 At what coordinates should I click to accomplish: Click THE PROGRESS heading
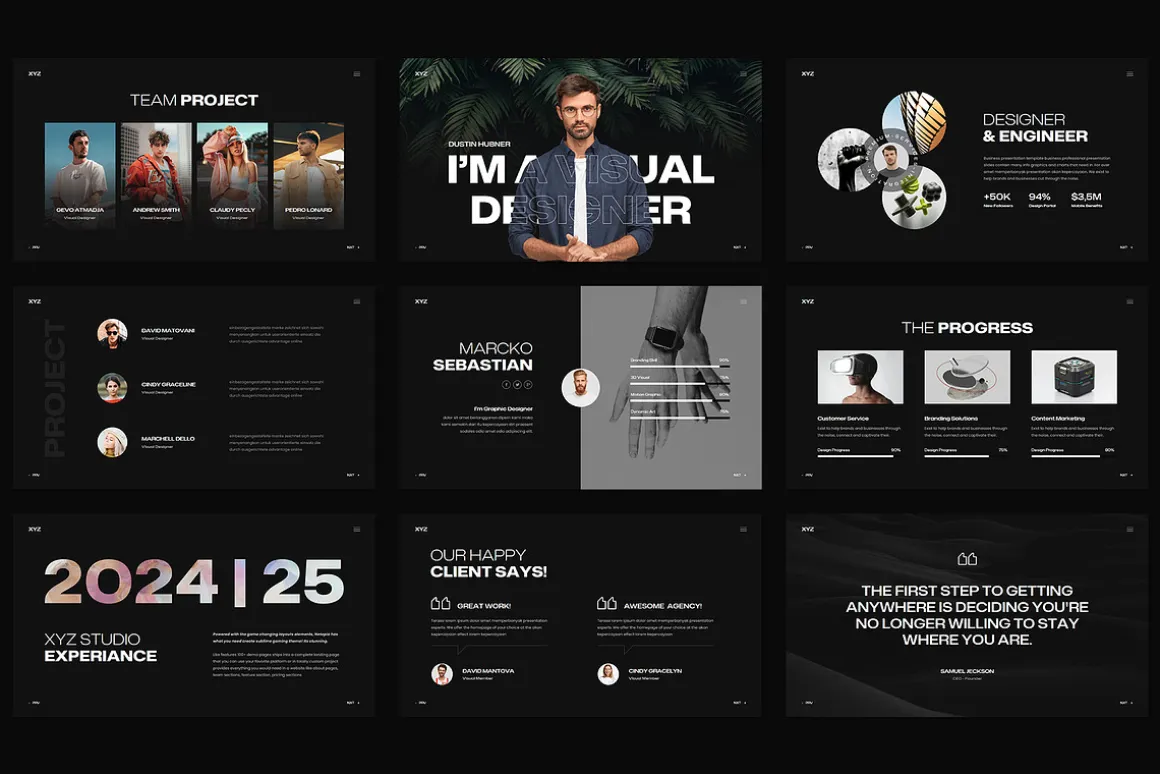pyautogui.click(x=967, y=328)
